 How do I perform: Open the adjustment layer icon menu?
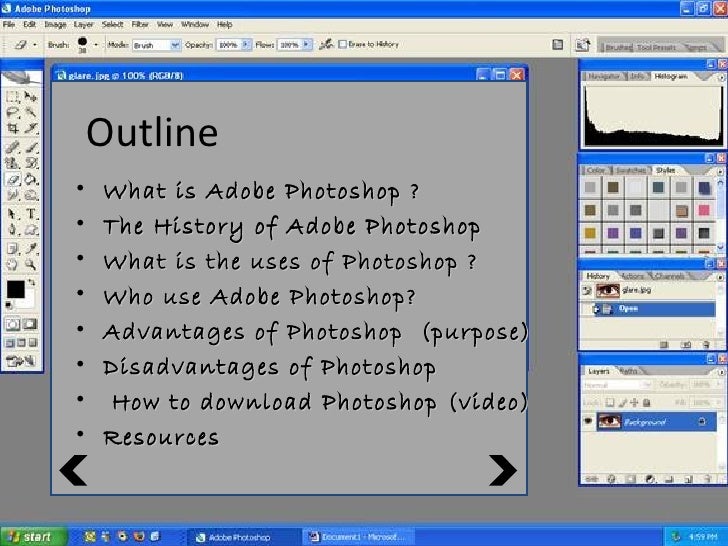650,479
